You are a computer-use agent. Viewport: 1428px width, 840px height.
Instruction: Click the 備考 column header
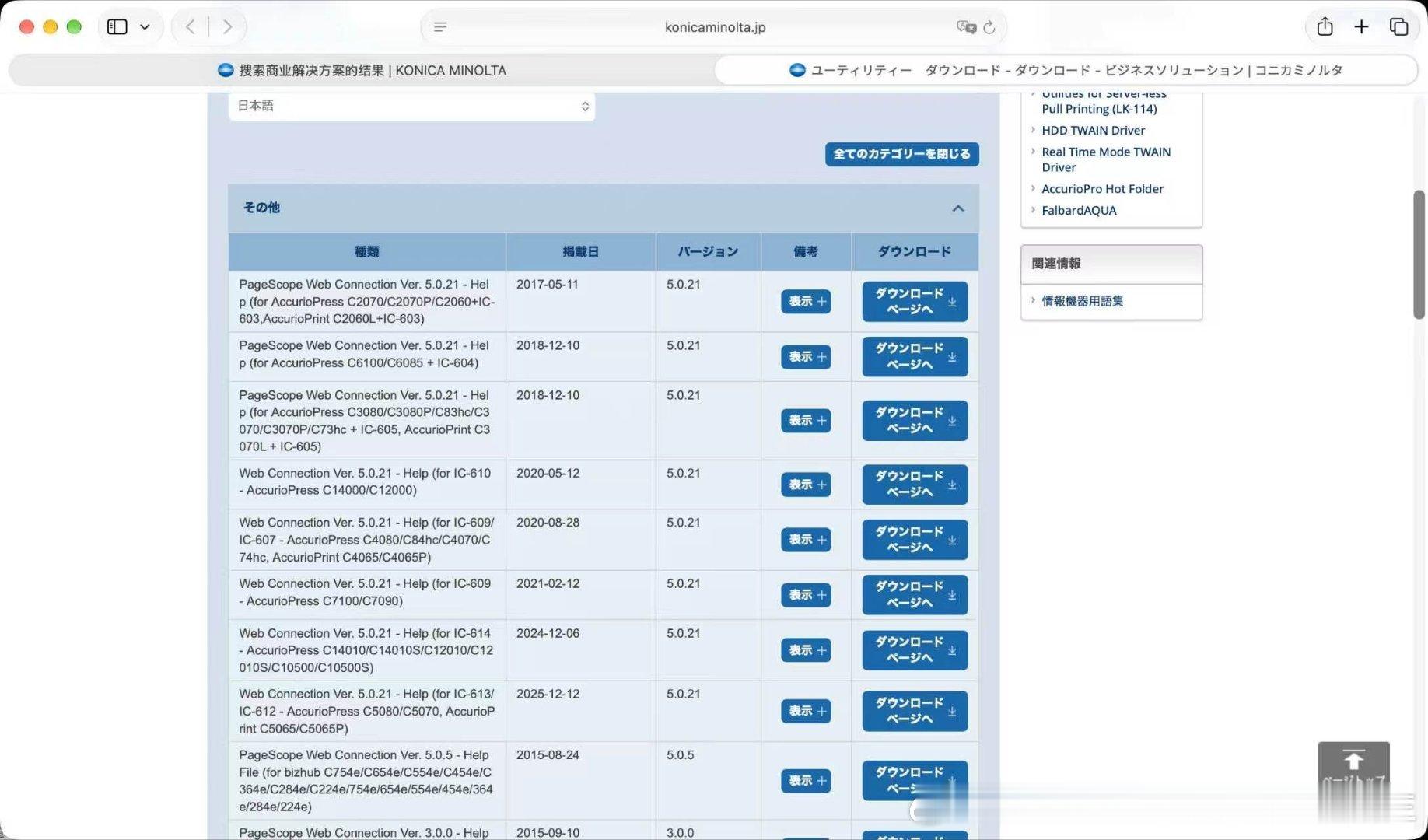click(x=806, y=252)
